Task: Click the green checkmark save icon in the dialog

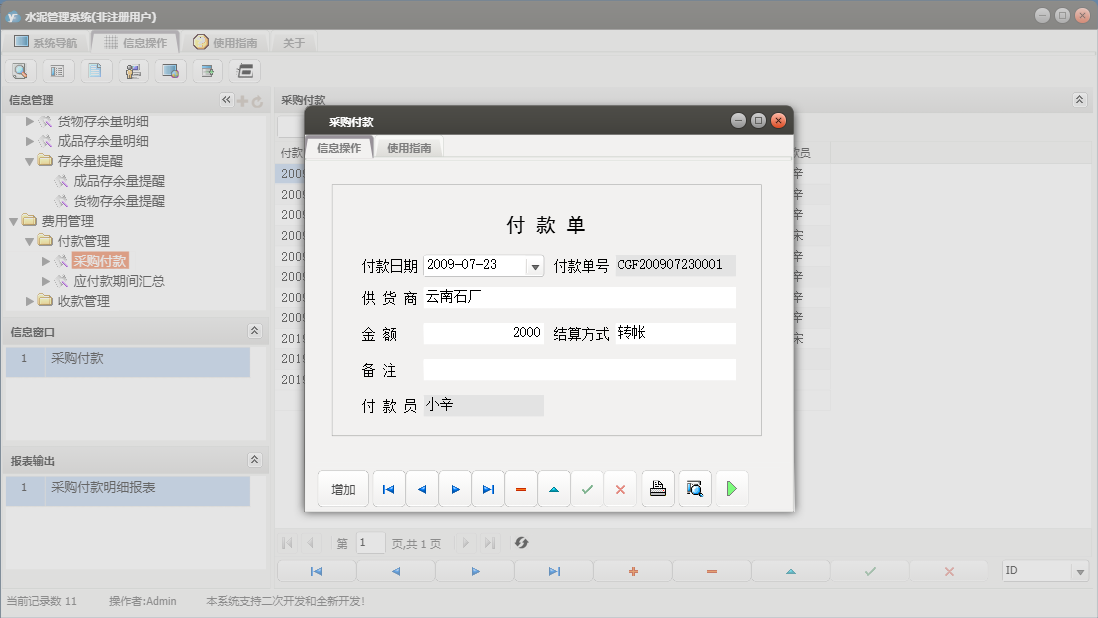Action: (x=587, y=489)
